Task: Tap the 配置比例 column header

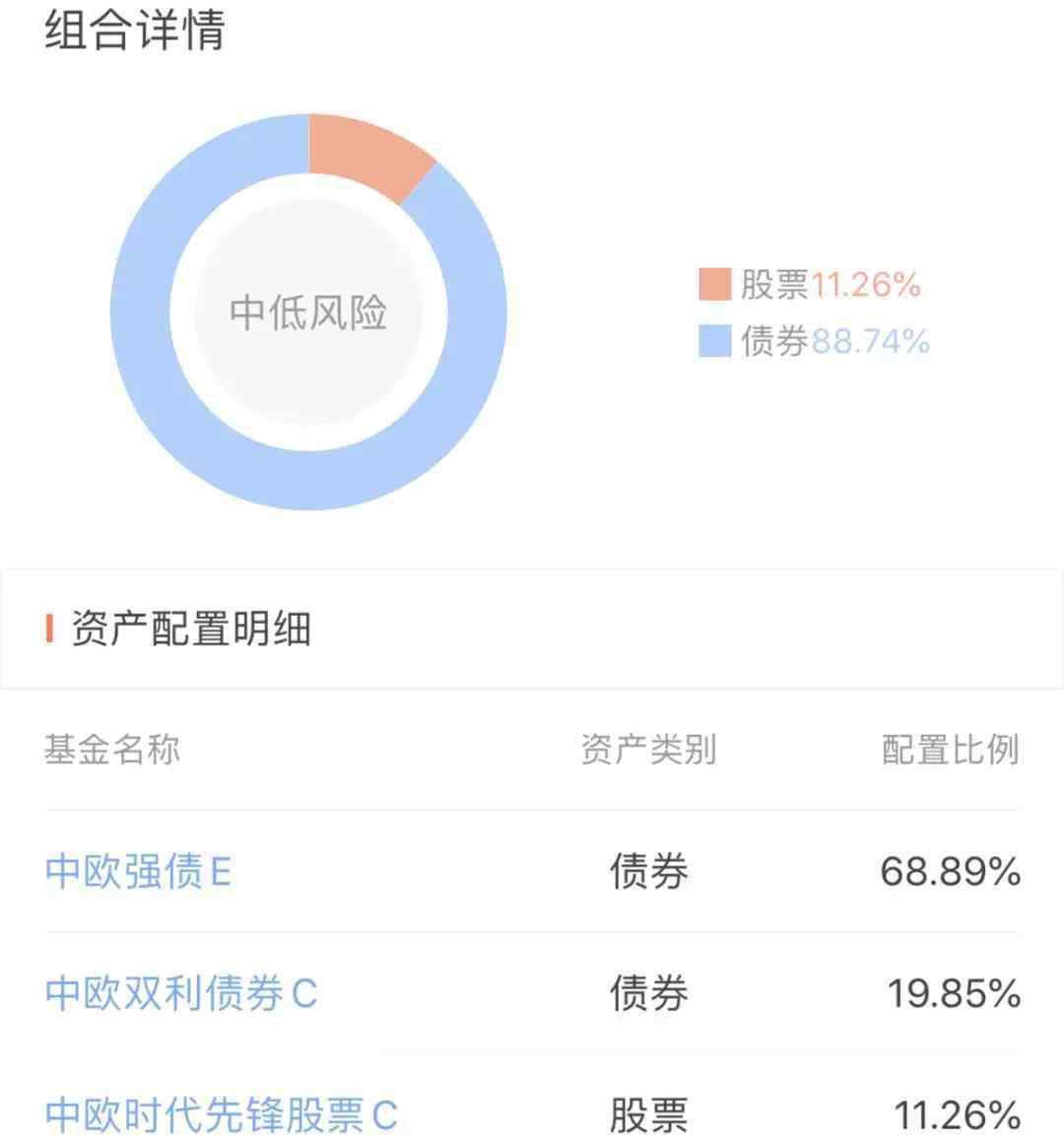Action: pyautogui.click(x=951, y=749)
